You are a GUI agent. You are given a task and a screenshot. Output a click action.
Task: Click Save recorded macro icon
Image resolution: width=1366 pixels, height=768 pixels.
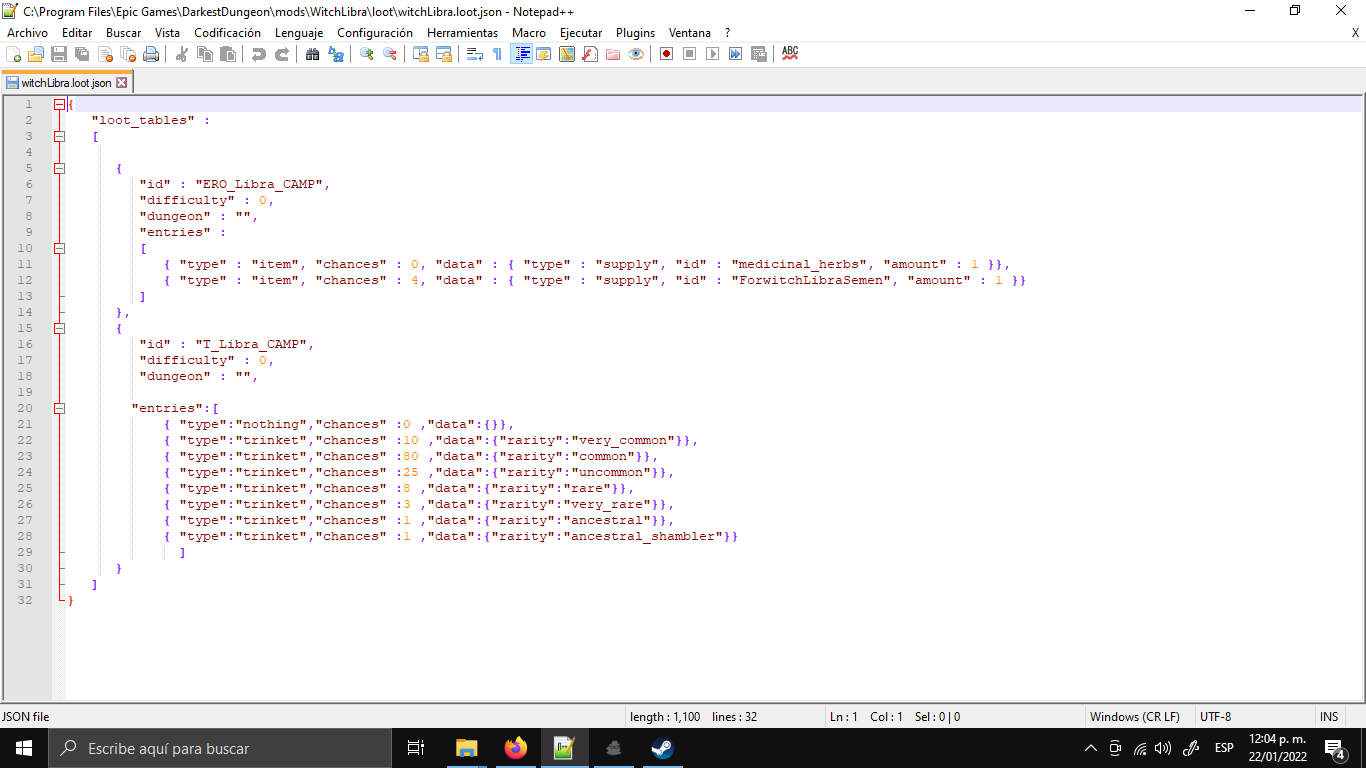pos(759,54)
